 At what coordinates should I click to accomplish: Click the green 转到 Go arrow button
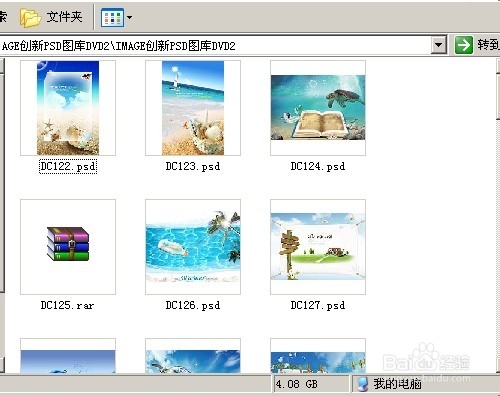464,45
